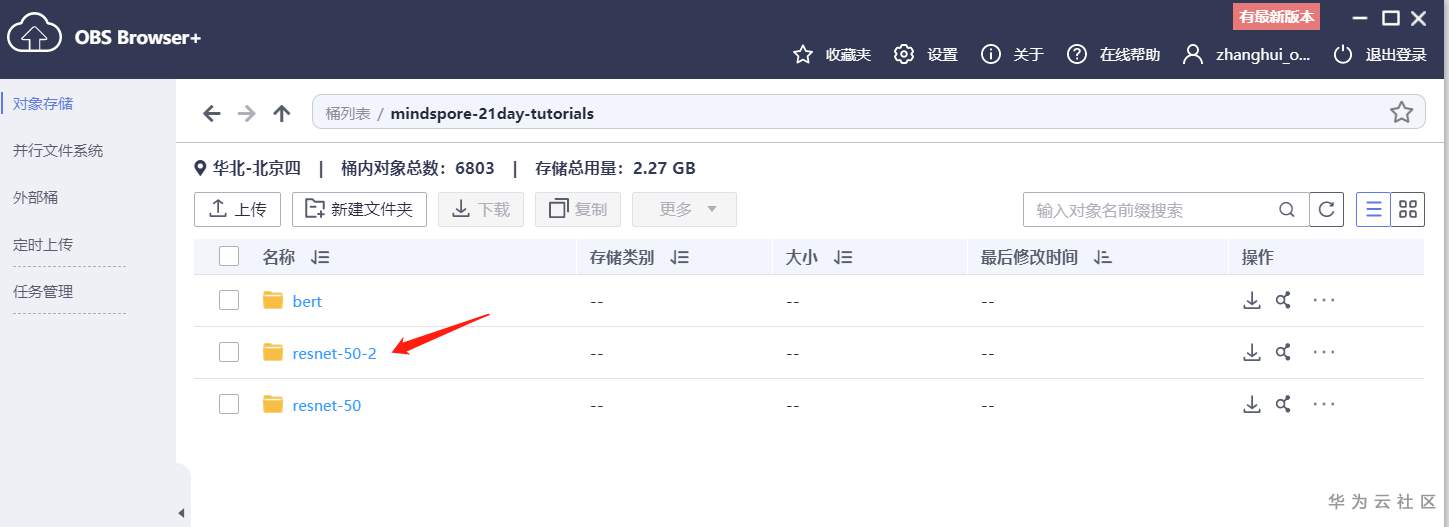
Task: Refresh the object list
Action: (x=1327, y=210)
